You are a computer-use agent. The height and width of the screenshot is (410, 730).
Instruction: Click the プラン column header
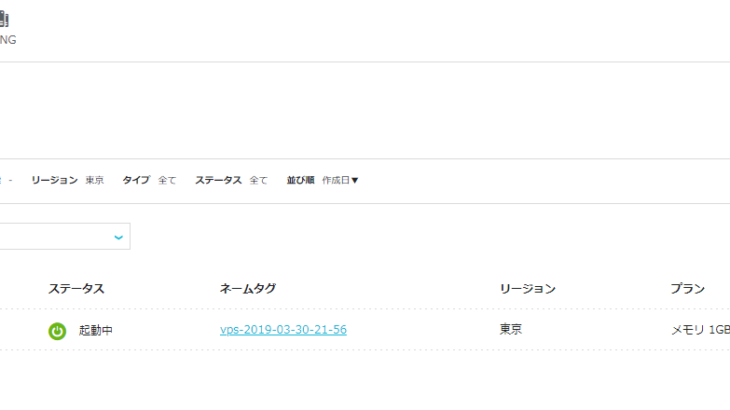[x=687, y=289]
